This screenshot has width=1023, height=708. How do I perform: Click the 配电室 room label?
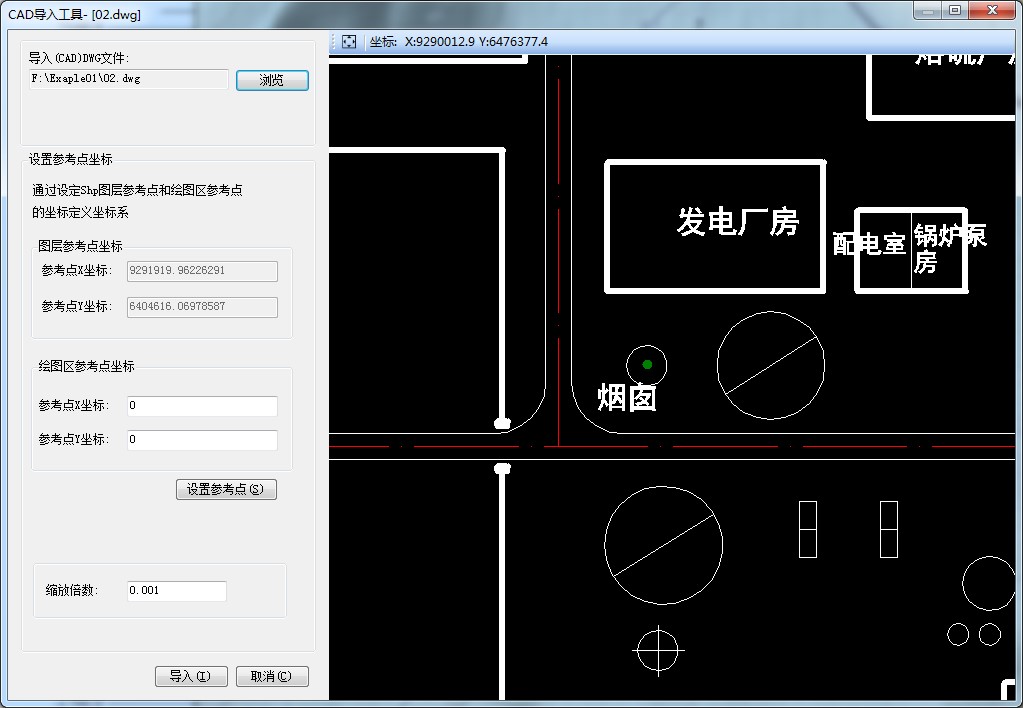coord(870,243)
